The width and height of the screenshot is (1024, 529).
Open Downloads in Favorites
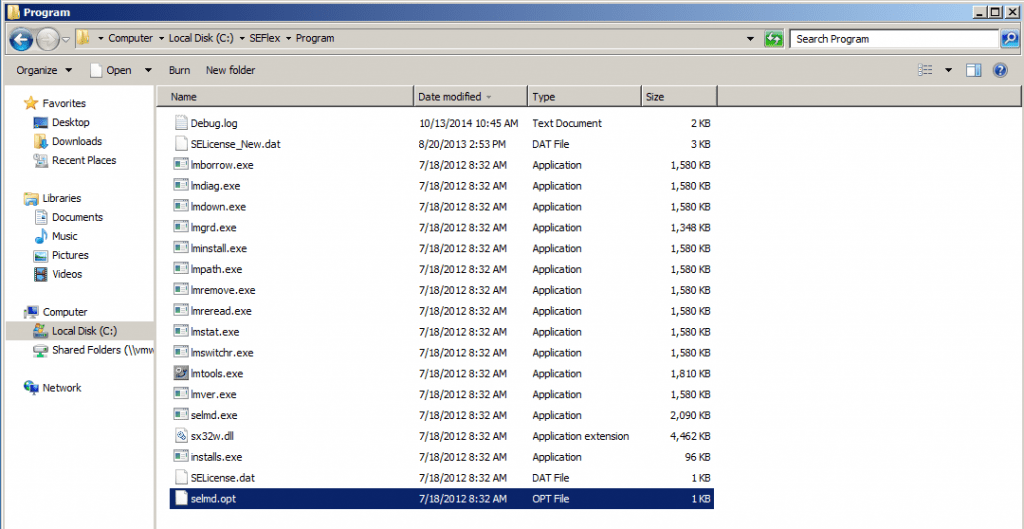pos(77,141)
